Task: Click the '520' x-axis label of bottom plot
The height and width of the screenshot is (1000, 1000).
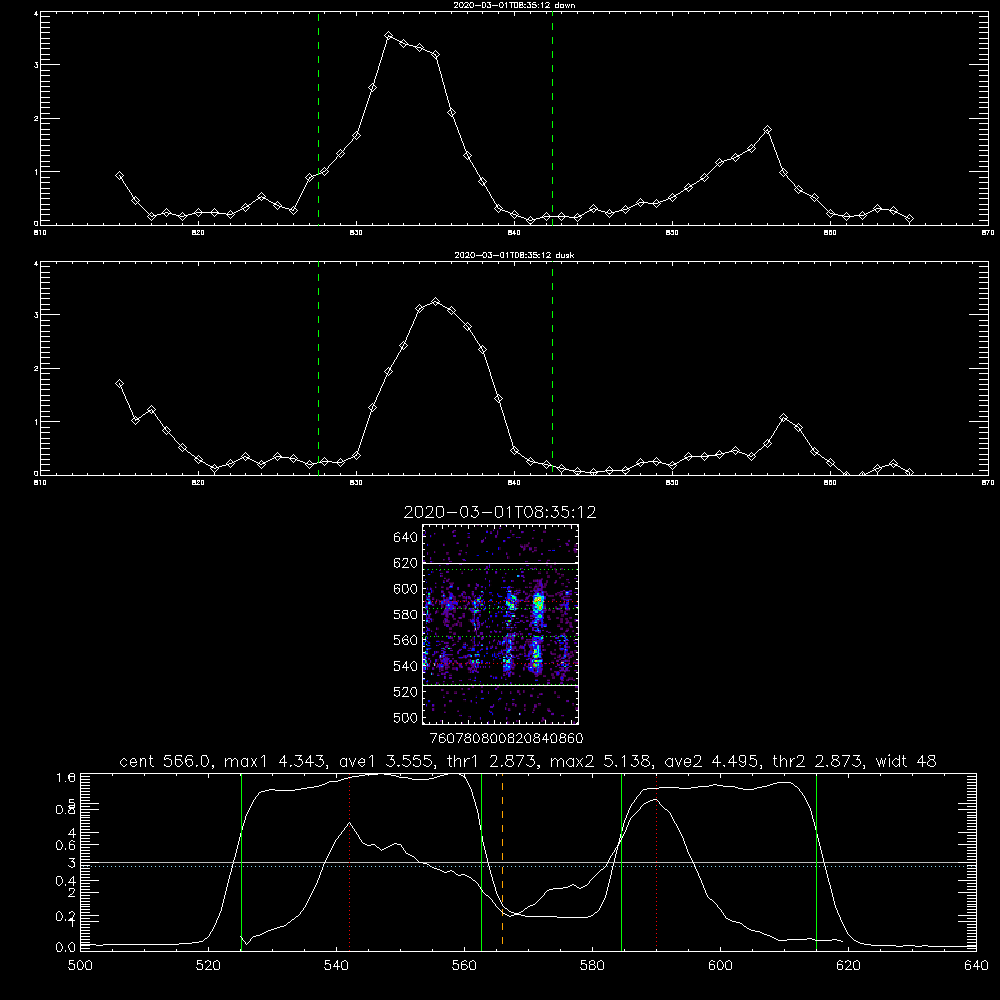Action: pos(208,966)
